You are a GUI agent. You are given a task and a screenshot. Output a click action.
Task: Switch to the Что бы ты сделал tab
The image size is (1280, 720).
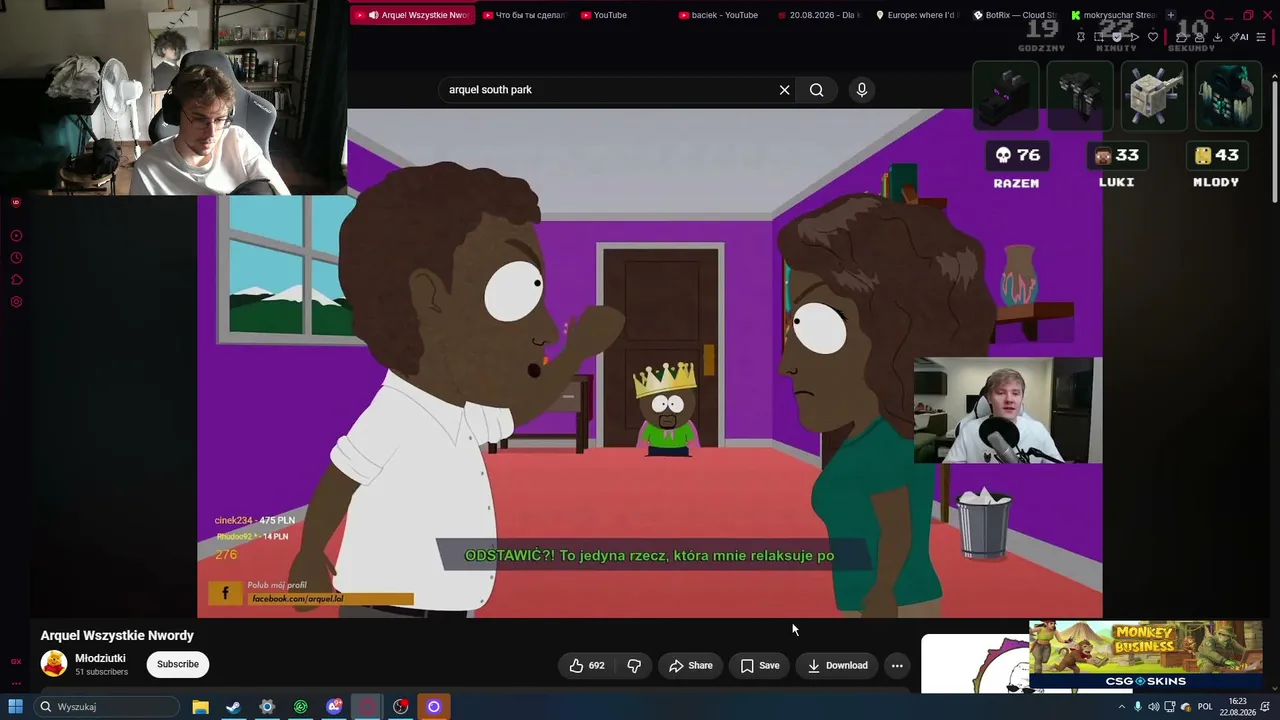click(x=525, y=15)
